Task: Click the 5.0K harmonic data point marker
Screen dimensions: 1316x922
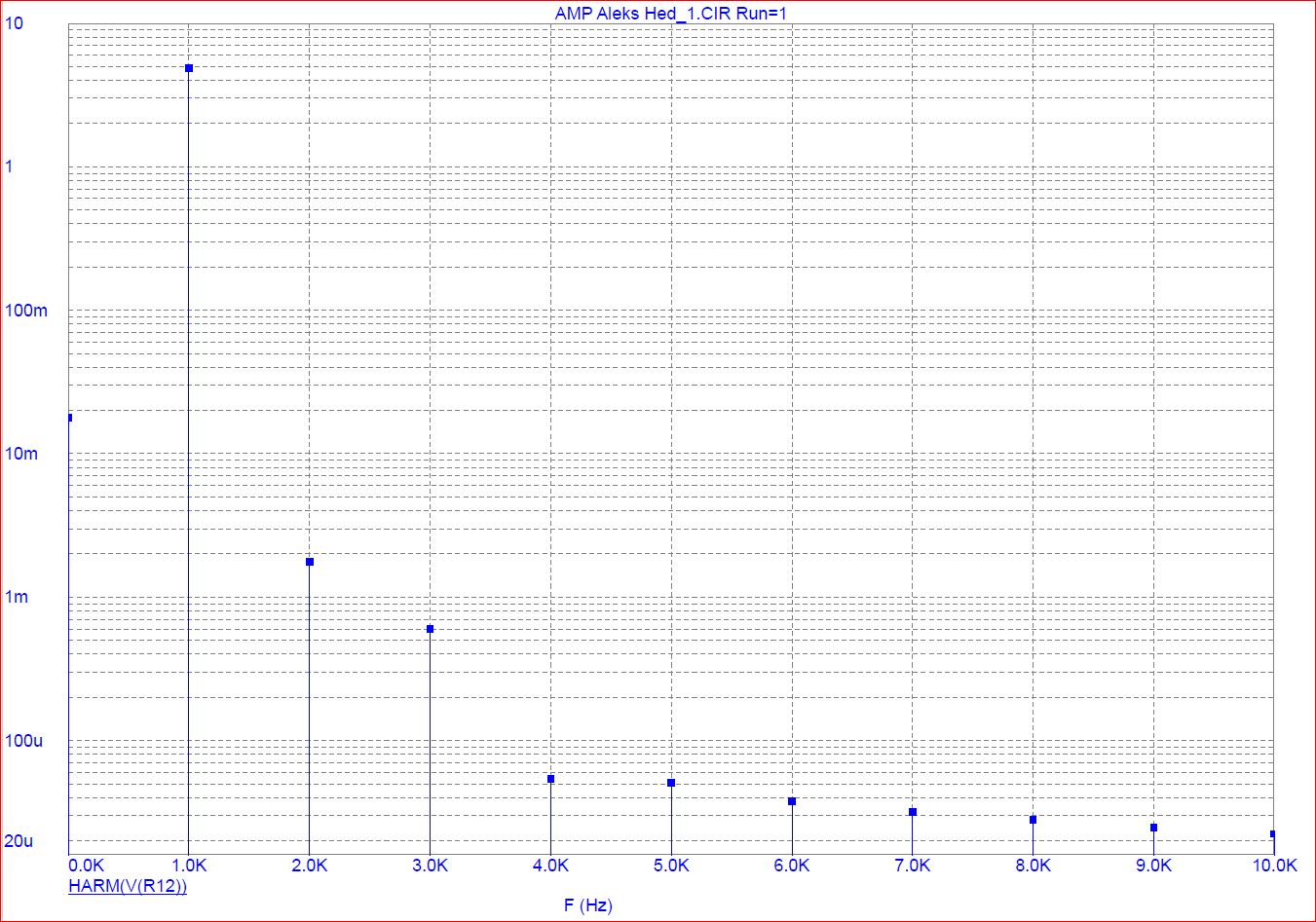Action: click(671, 783)
